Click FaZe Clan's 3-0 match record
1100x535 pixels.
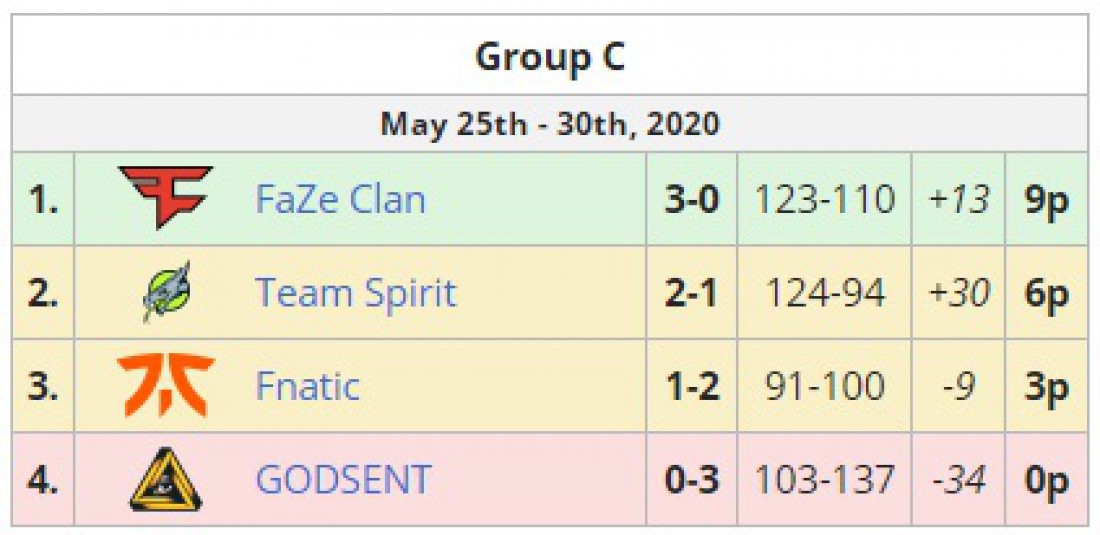point(692,199)
